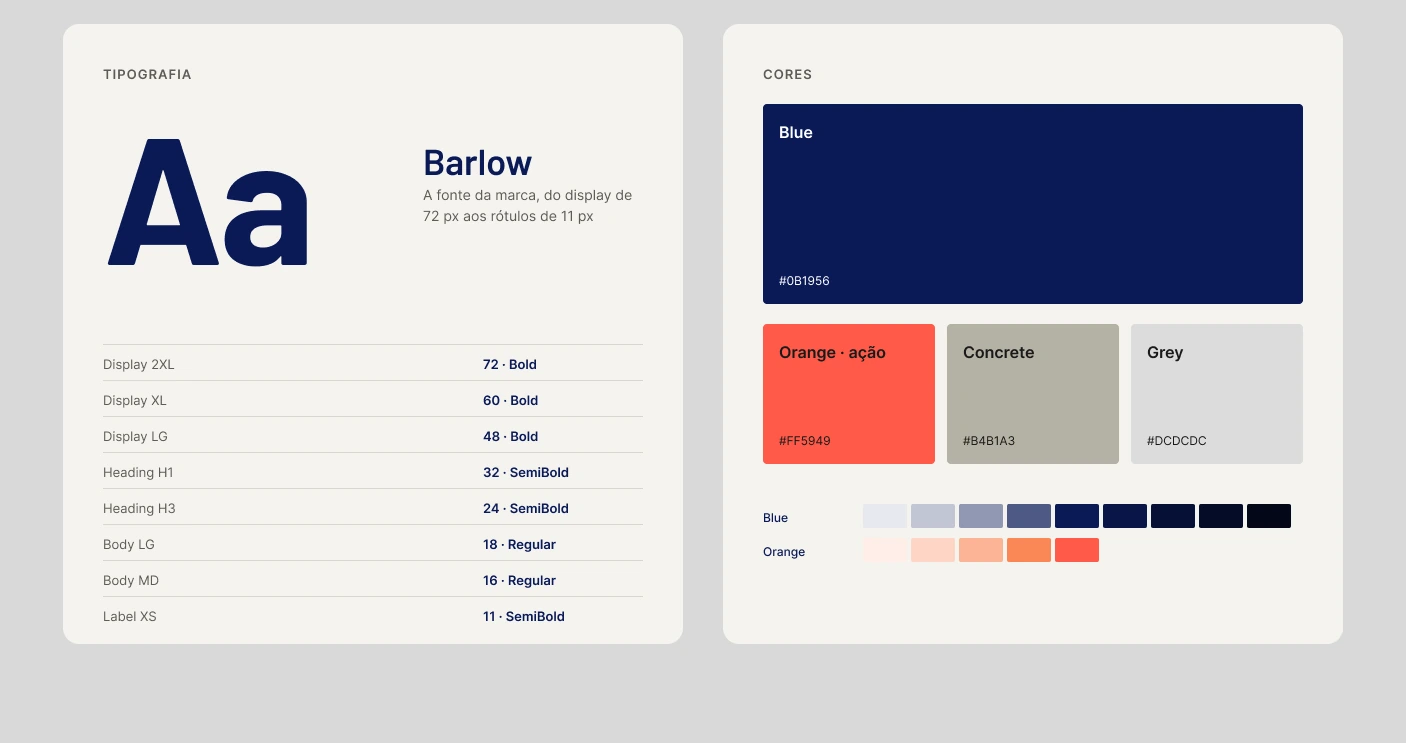Click the hex code #B4B1A3

click(x=989, y=441)
